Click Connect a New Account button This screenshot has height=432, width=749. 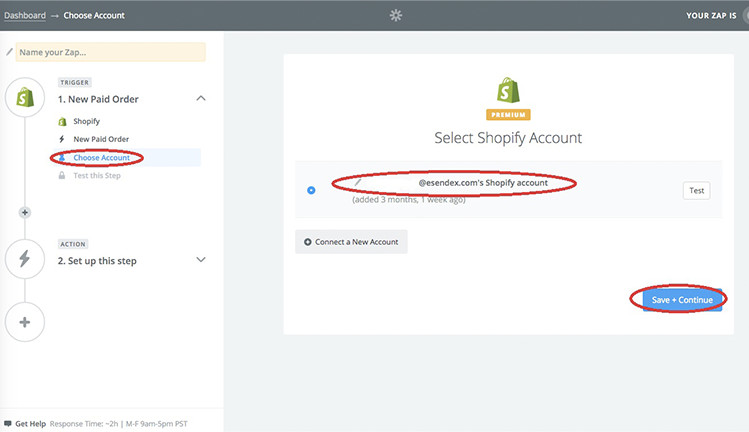pos(351,242)
